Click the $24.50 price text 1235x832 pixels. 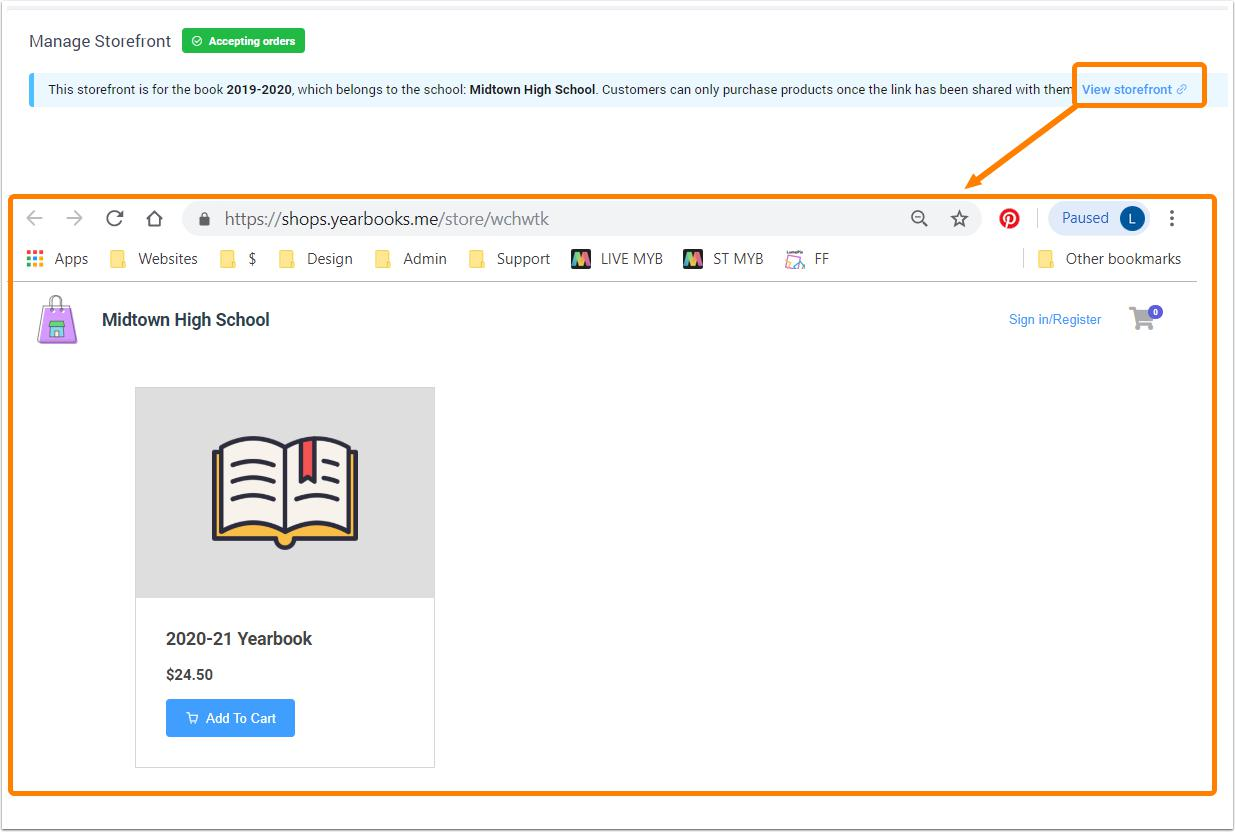(x=189, y=675)
